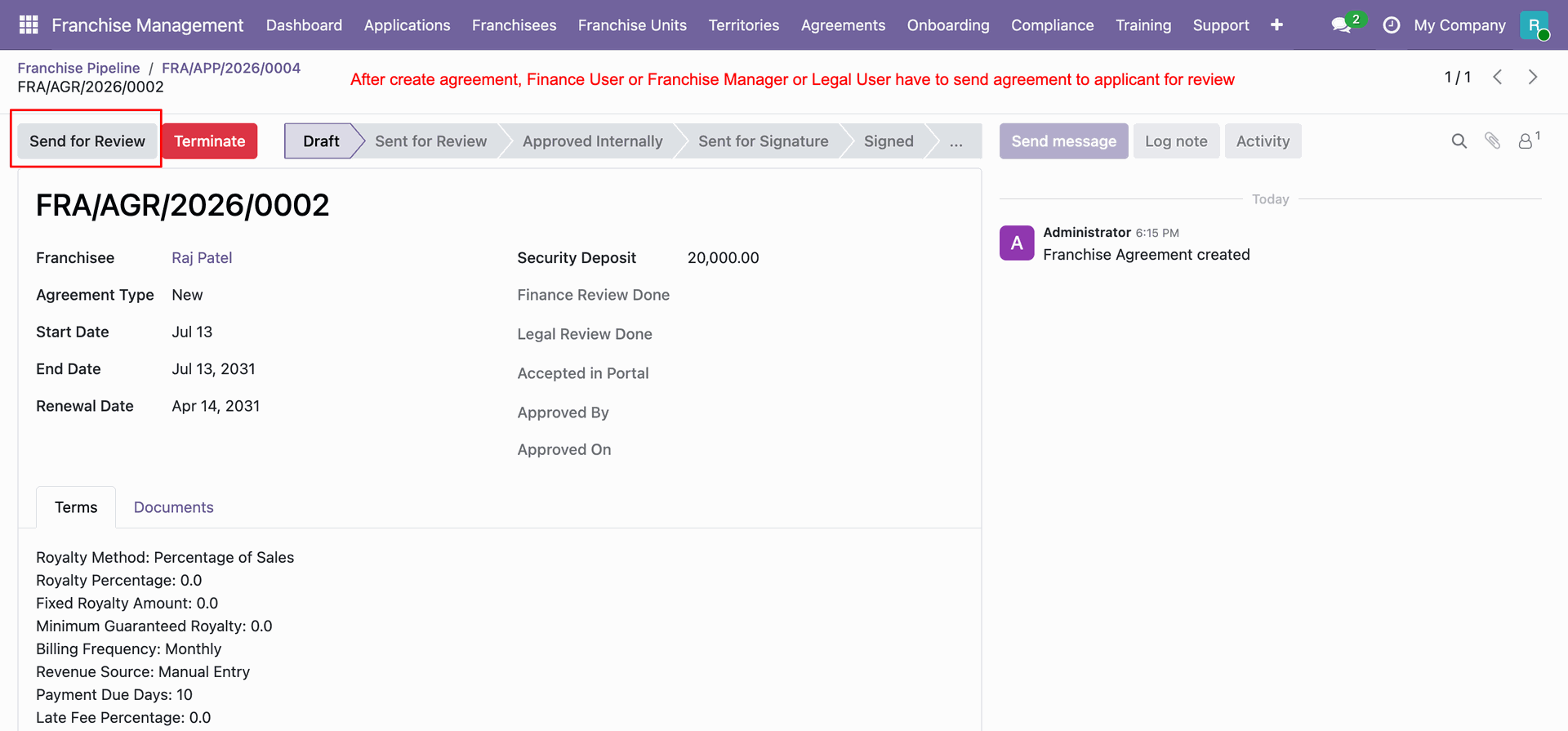The height and width of the screenshot is (731, 1568).
Task: Click the Send for Review button
Action: coord(87,141)
